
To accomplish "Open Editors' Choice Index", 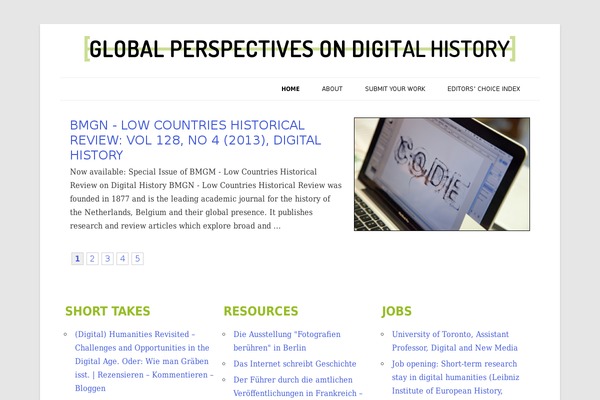I will coord(484,89).
